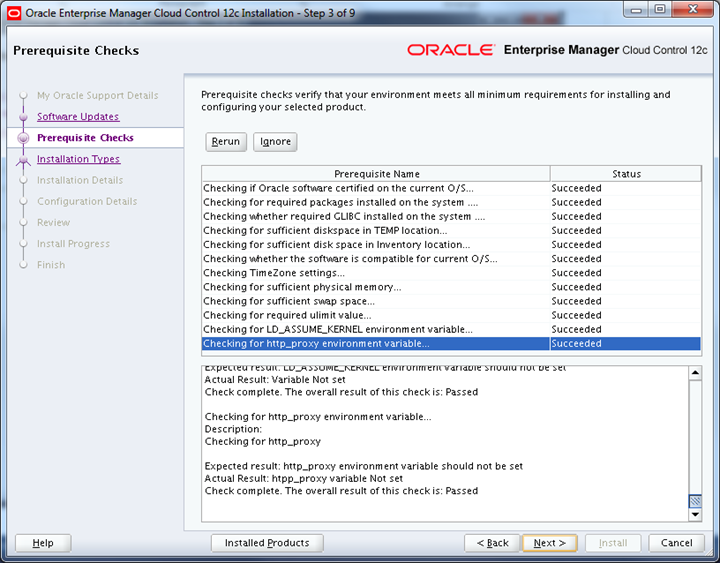Click the My Oracle Support Details step
The width and height of the screenshot is (720, 563).
pos(97,96)
